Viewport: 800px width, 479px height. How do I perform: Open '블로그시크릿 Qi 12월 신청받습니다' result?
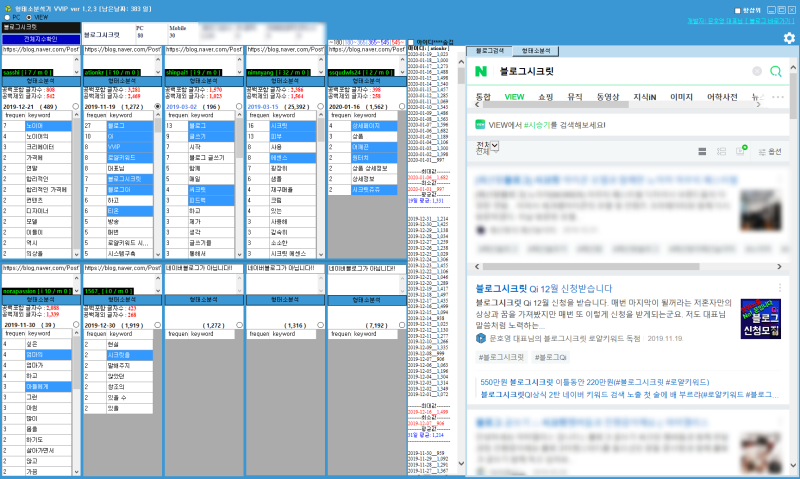(544, 288)
